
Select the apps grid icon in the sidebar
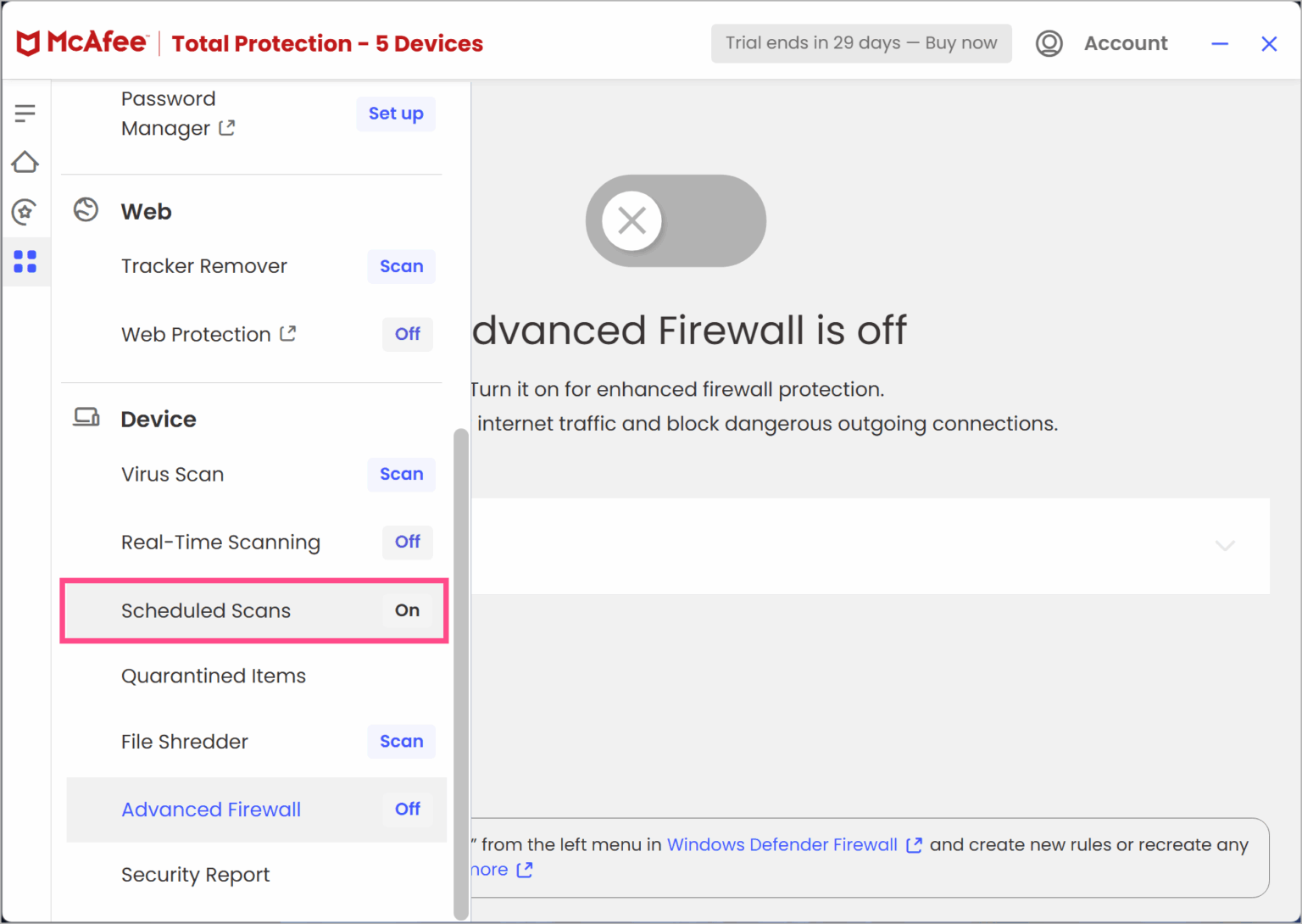tap(25, 261)
